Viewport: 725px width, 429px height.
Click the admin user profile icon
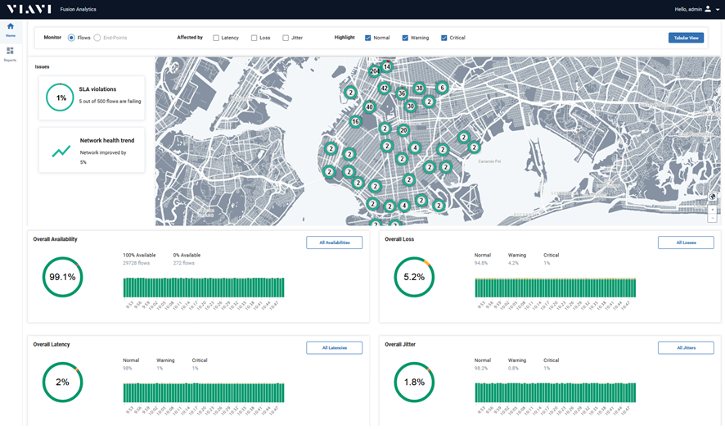pos(707,8)
